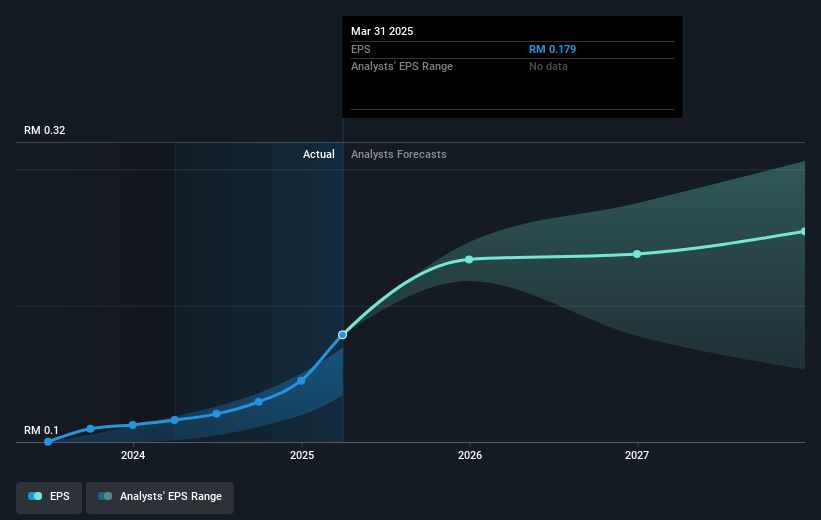Click the RM 0.32 y-axis label
The image size is (821, 520).
45,130
